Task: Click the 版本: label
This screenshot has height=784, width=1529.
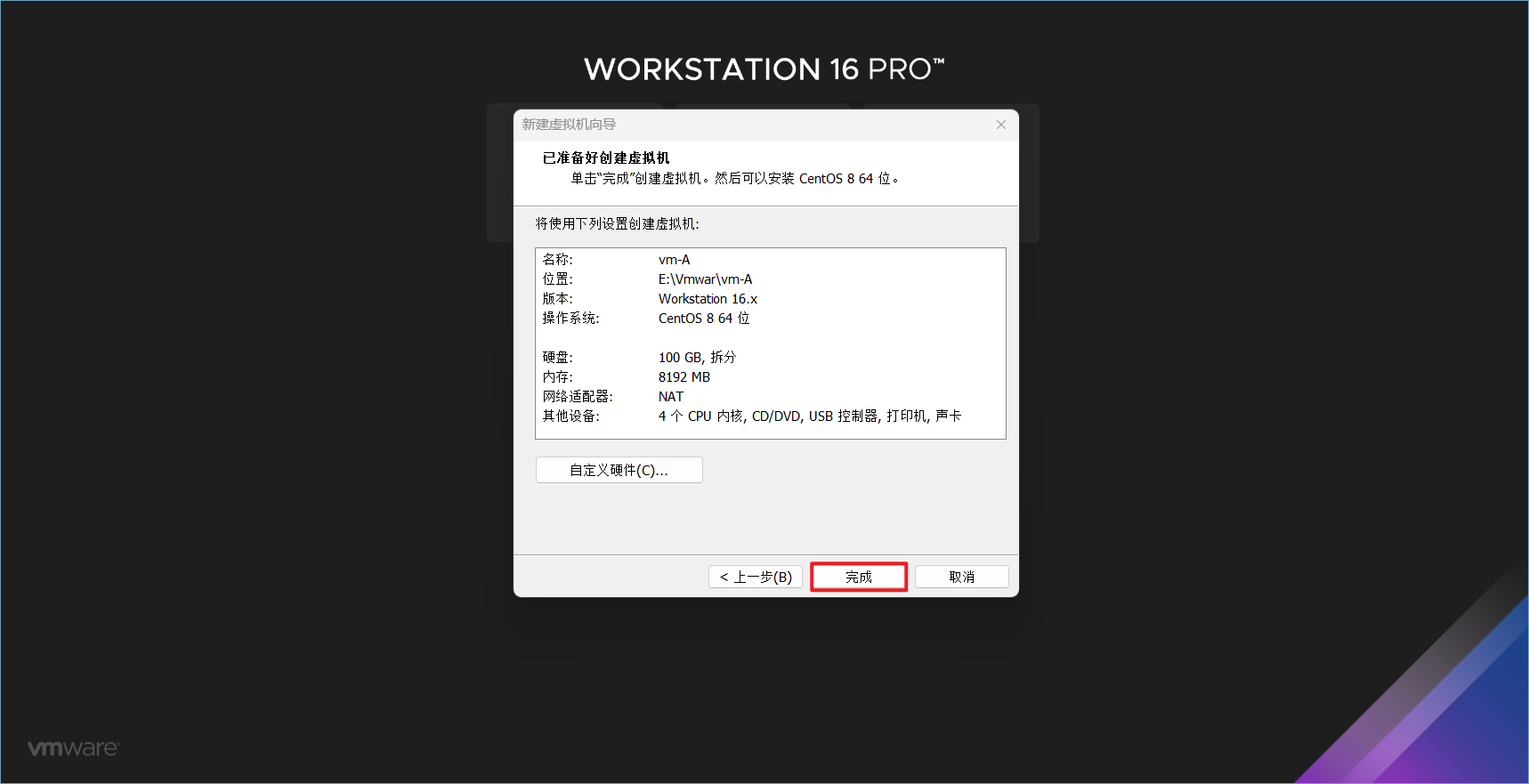Action: pyautogui.click(x=558, y=299)
